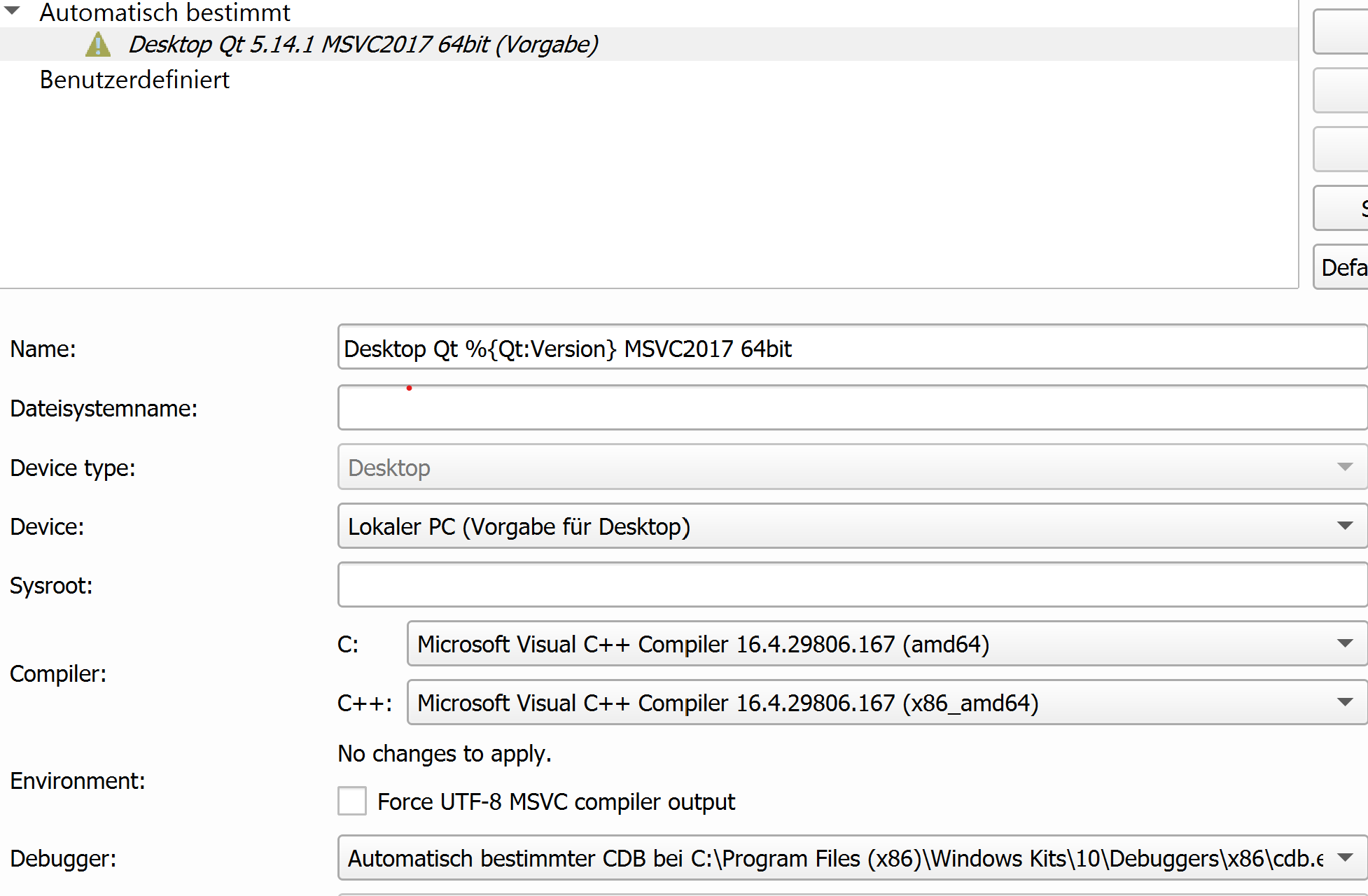
Task: Click the warning icon beside Desktop Qt kit
Action: pyautogui.click(x=98, y=45)
